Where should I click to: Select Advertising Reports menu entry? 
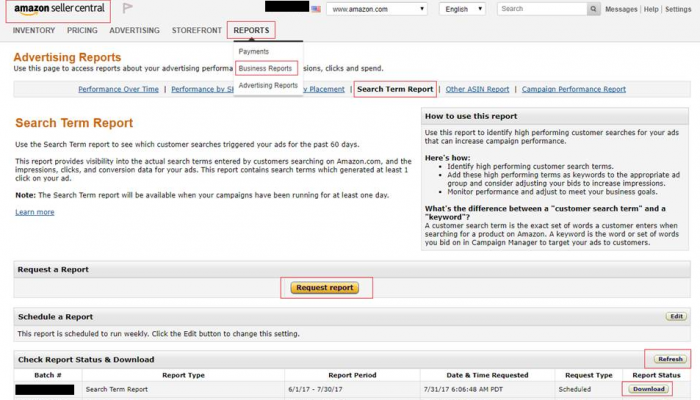tap(268, 85)
